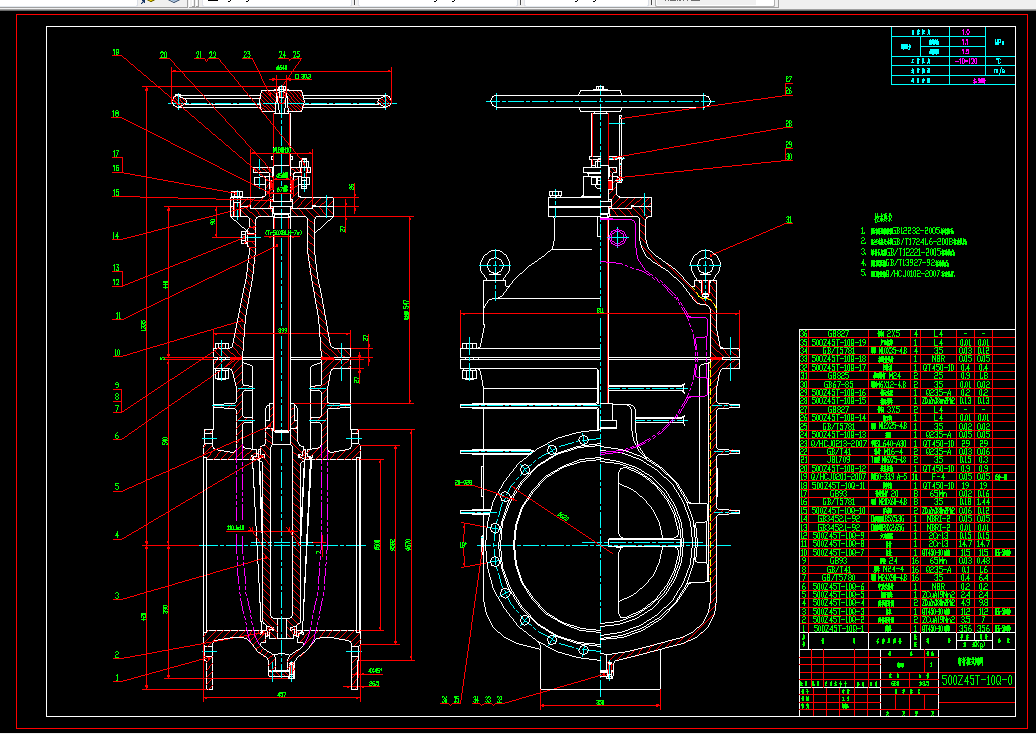Select parts list standard GB825
1036x734 pixels.
[x=838, y=376]
